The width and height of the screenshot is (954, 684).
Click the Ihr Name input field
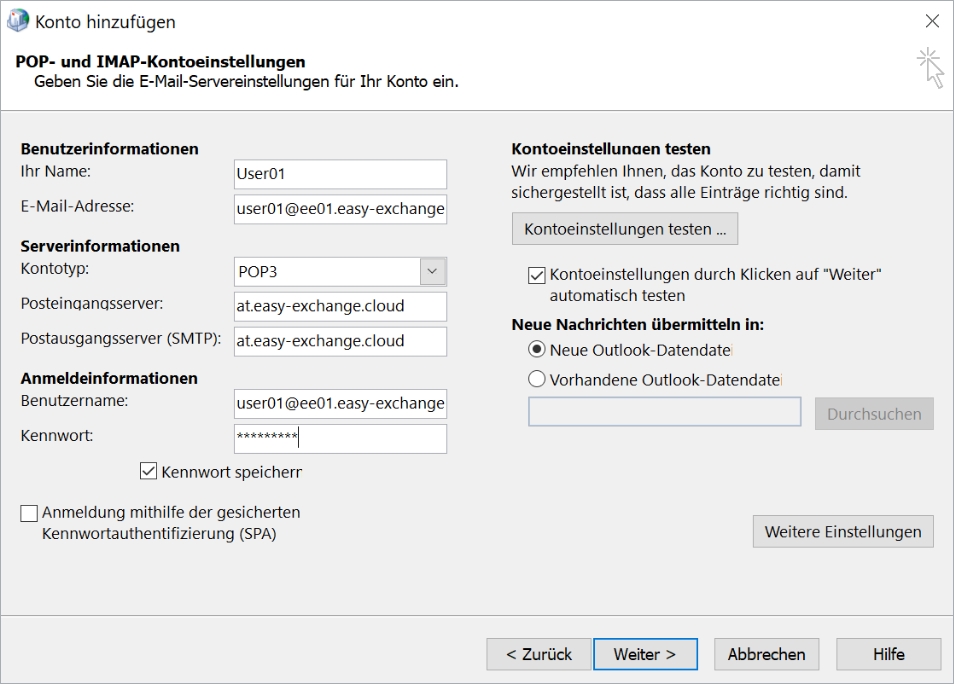coord(340,174)
